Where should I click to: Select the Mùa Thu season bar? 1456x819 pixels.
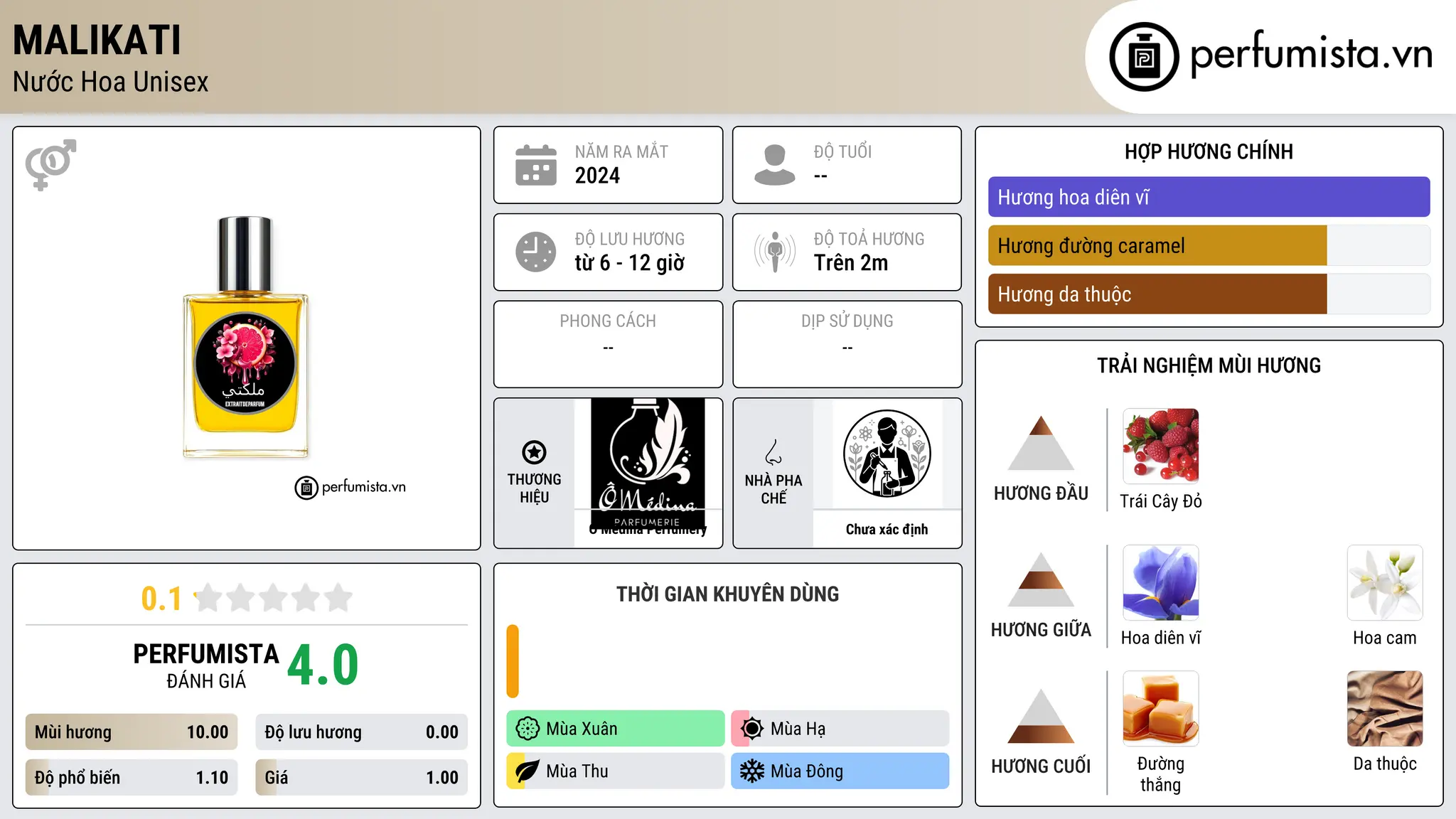[x=616, y=771]
